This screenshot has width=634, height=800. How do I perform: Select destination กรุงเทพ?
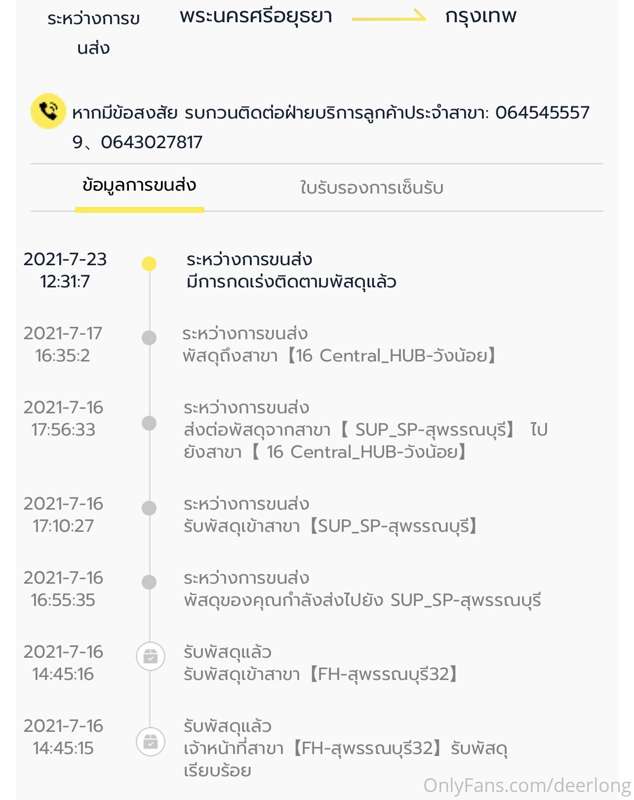pos(481,17)
